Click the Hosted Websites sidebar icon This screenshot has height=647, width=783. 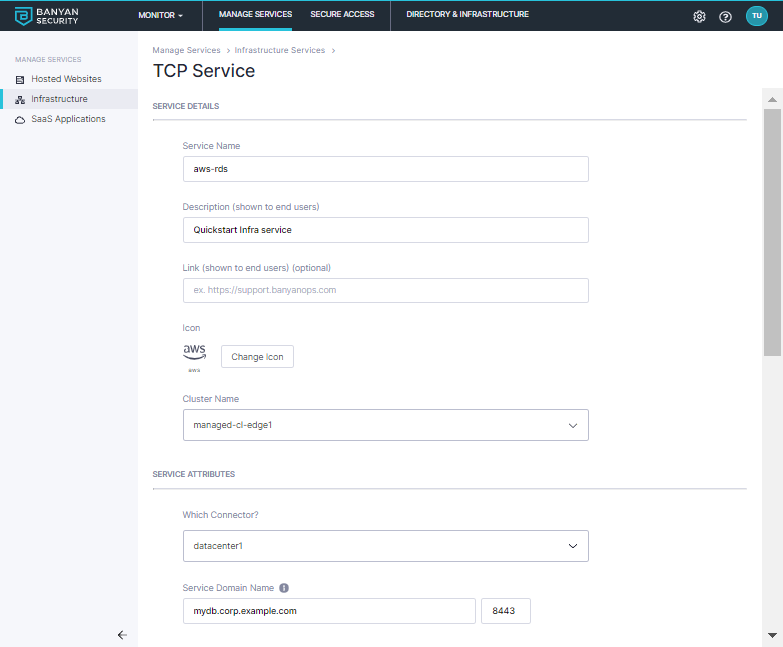pyautogui.click(x=20, y=79)
